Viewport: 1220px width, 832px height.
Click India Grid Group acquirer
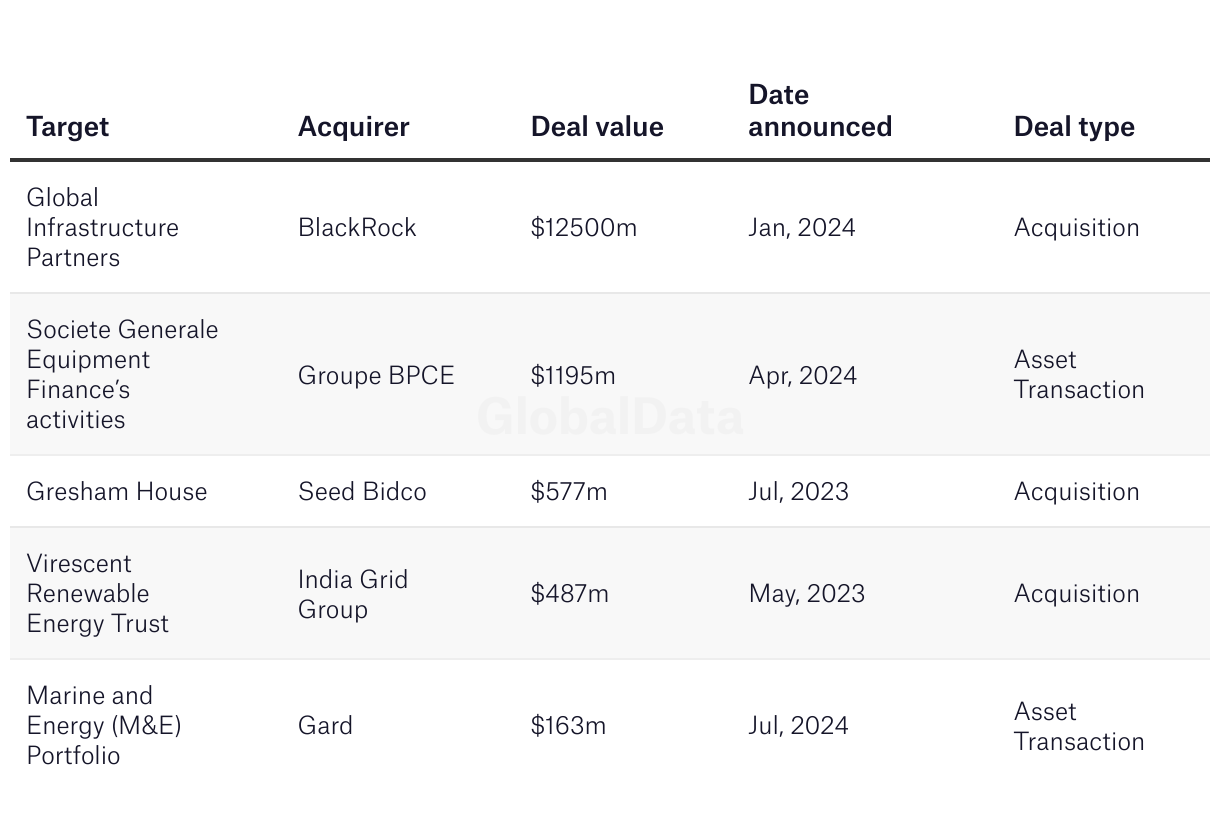pos(353,594)
